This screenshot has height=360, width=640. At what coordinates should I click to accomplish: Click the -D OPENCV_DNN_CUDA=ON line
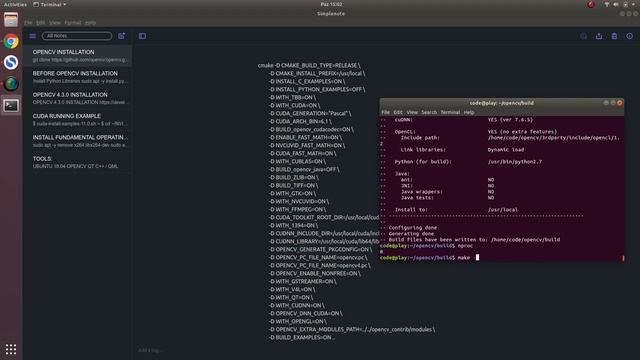[x=306, y=313]
